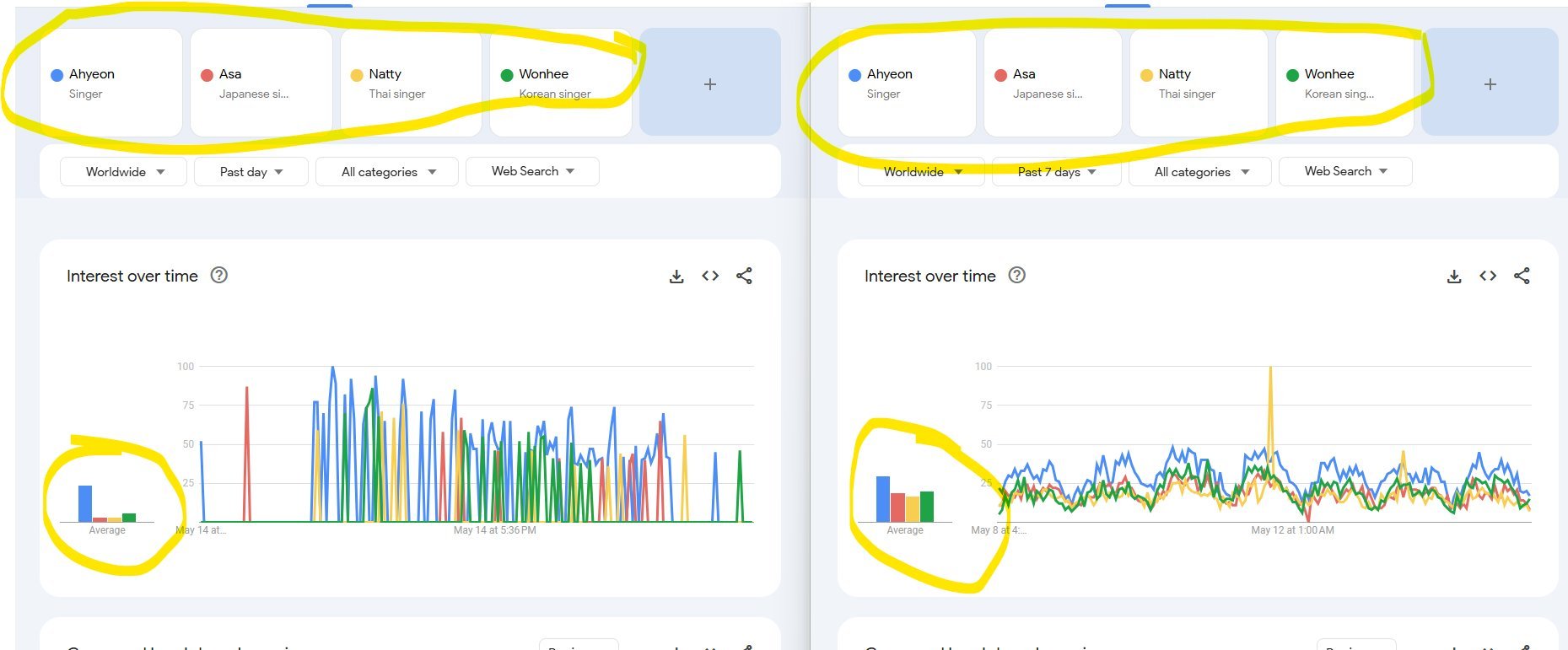Click left panel Interest over time heading

pyautogui.click(x=132, y=276)
